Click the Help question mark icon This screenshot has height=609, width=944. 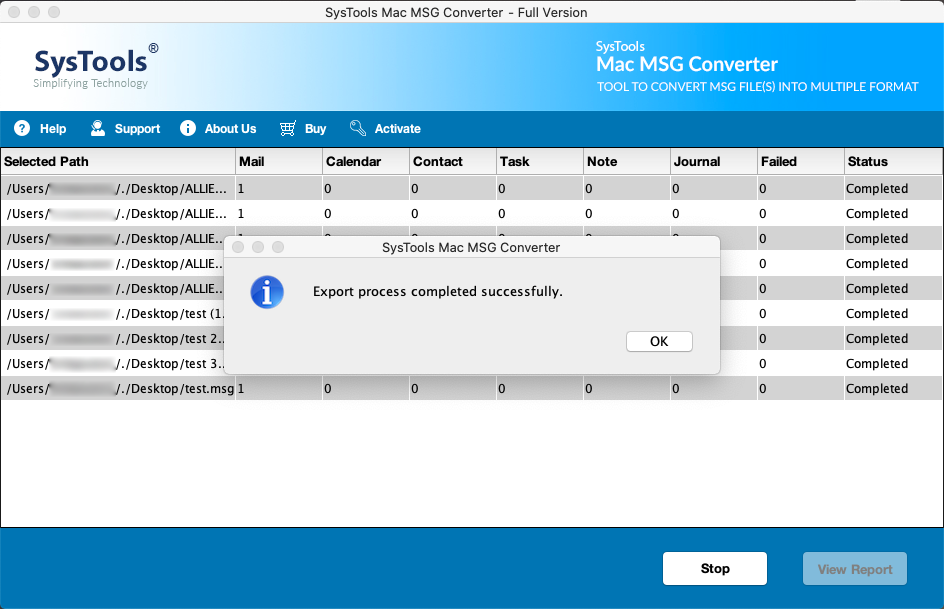pyautogui.click(x=22, y=128)
